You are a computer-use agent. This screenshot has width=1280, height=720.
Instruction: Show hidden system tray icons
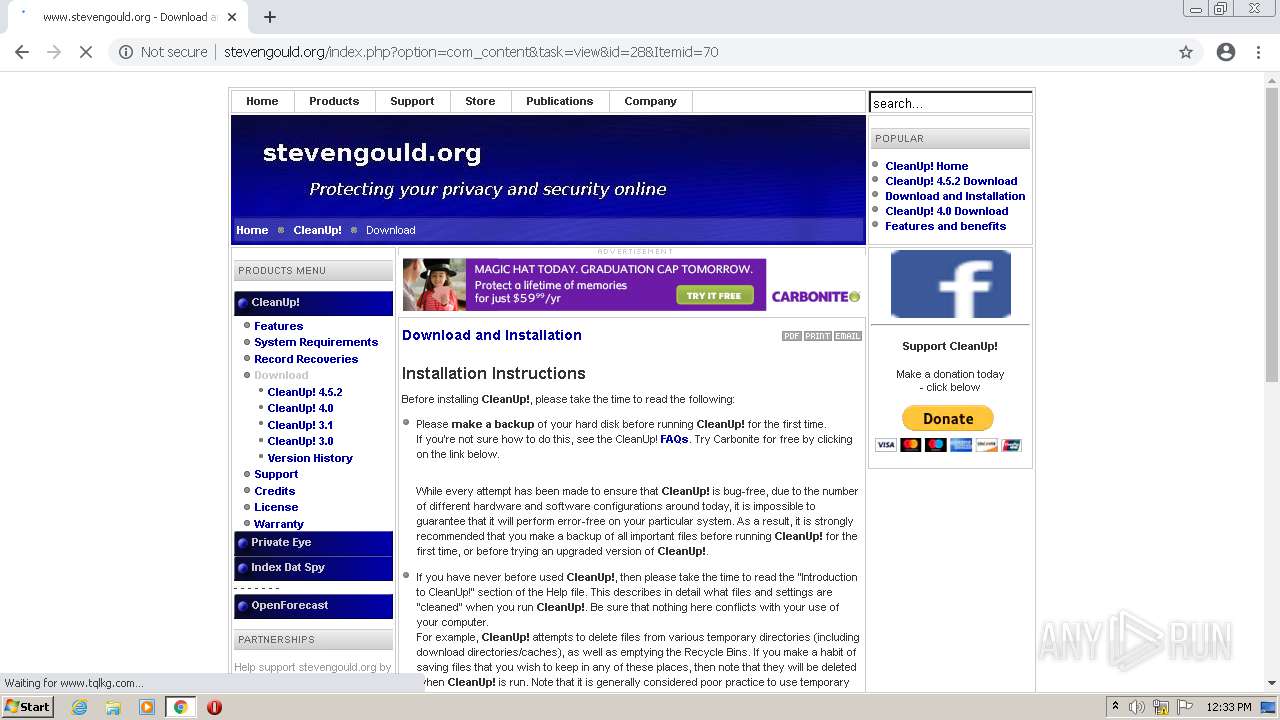1115,707
